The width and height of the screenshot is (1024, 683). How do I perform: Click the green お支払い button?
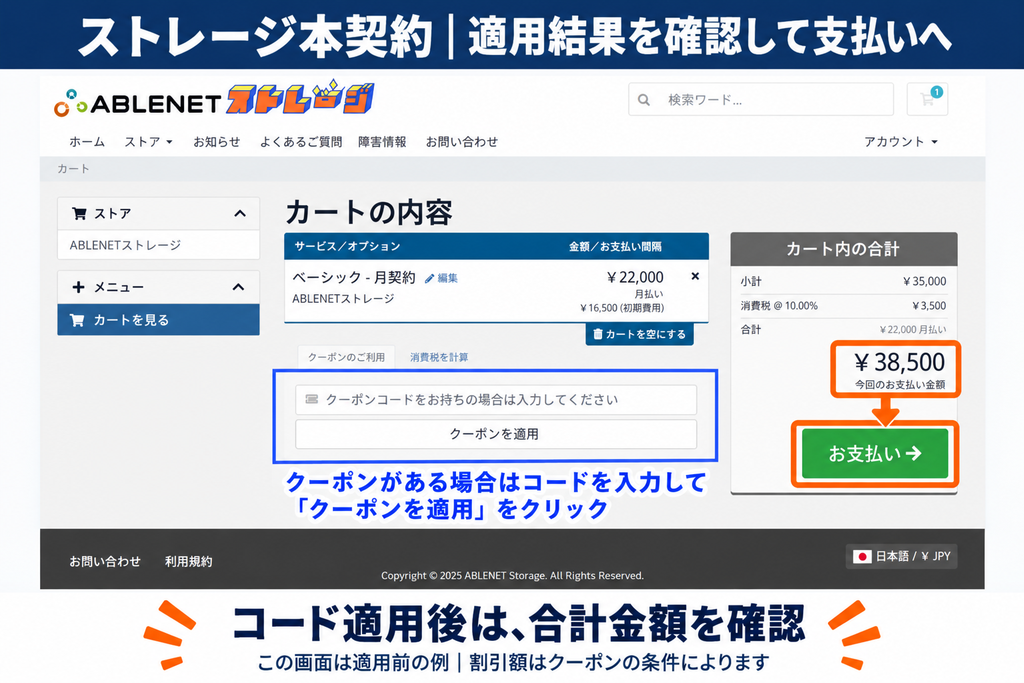pyautogui.click(x=874, y=454)
